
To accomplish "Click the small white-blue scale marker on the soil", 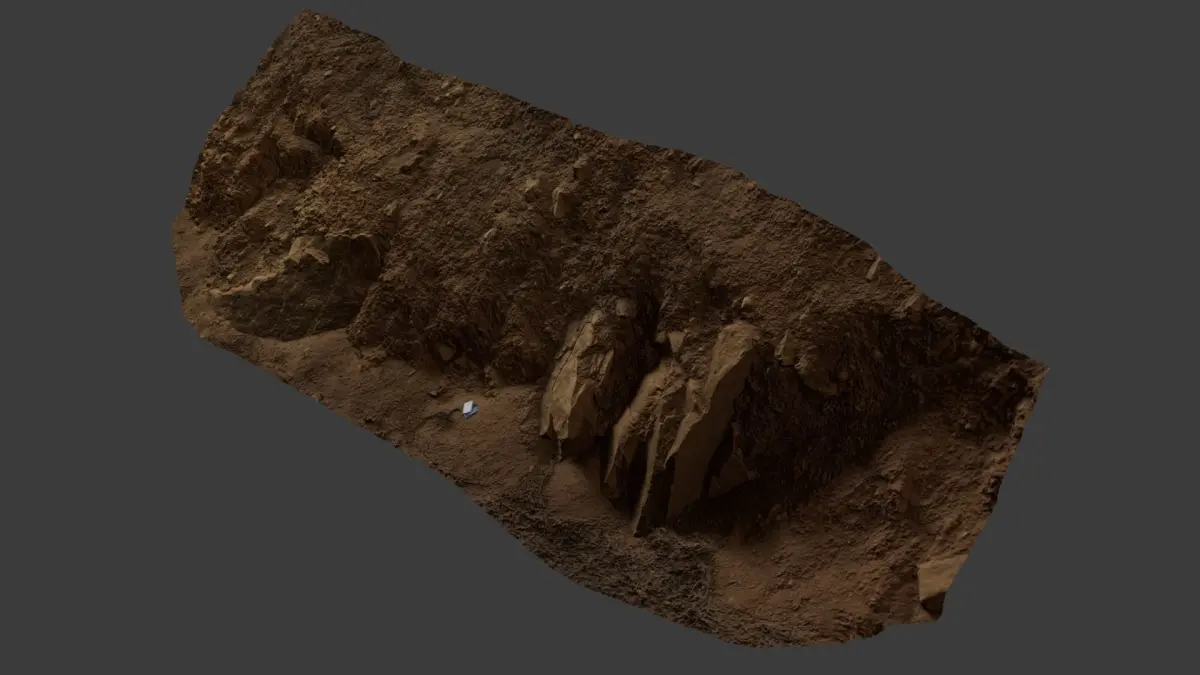I will coord(470,409).
